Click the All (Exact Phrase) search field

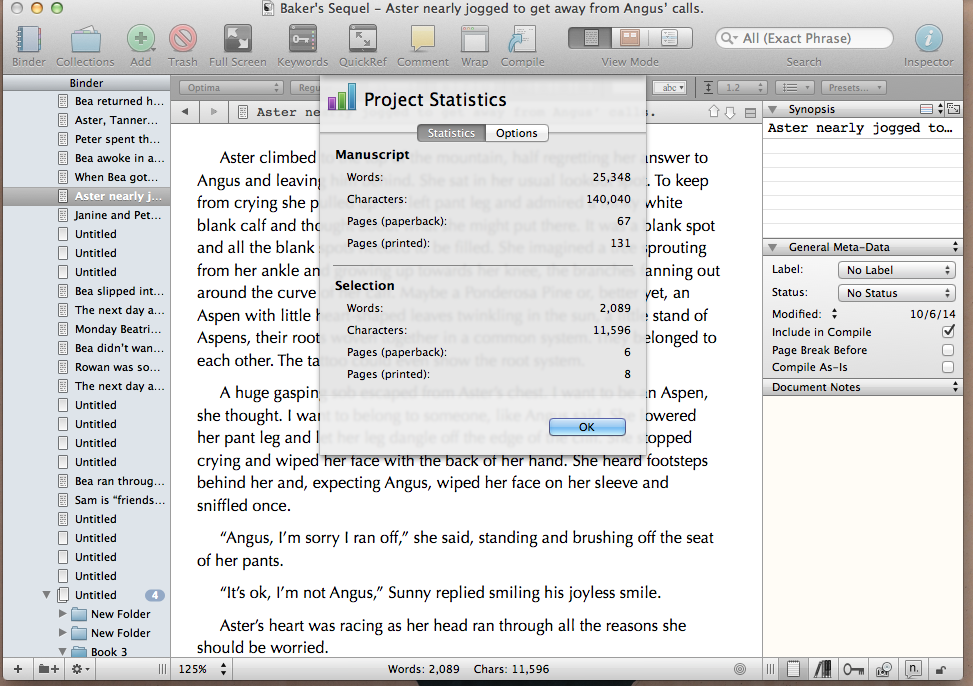804,38
